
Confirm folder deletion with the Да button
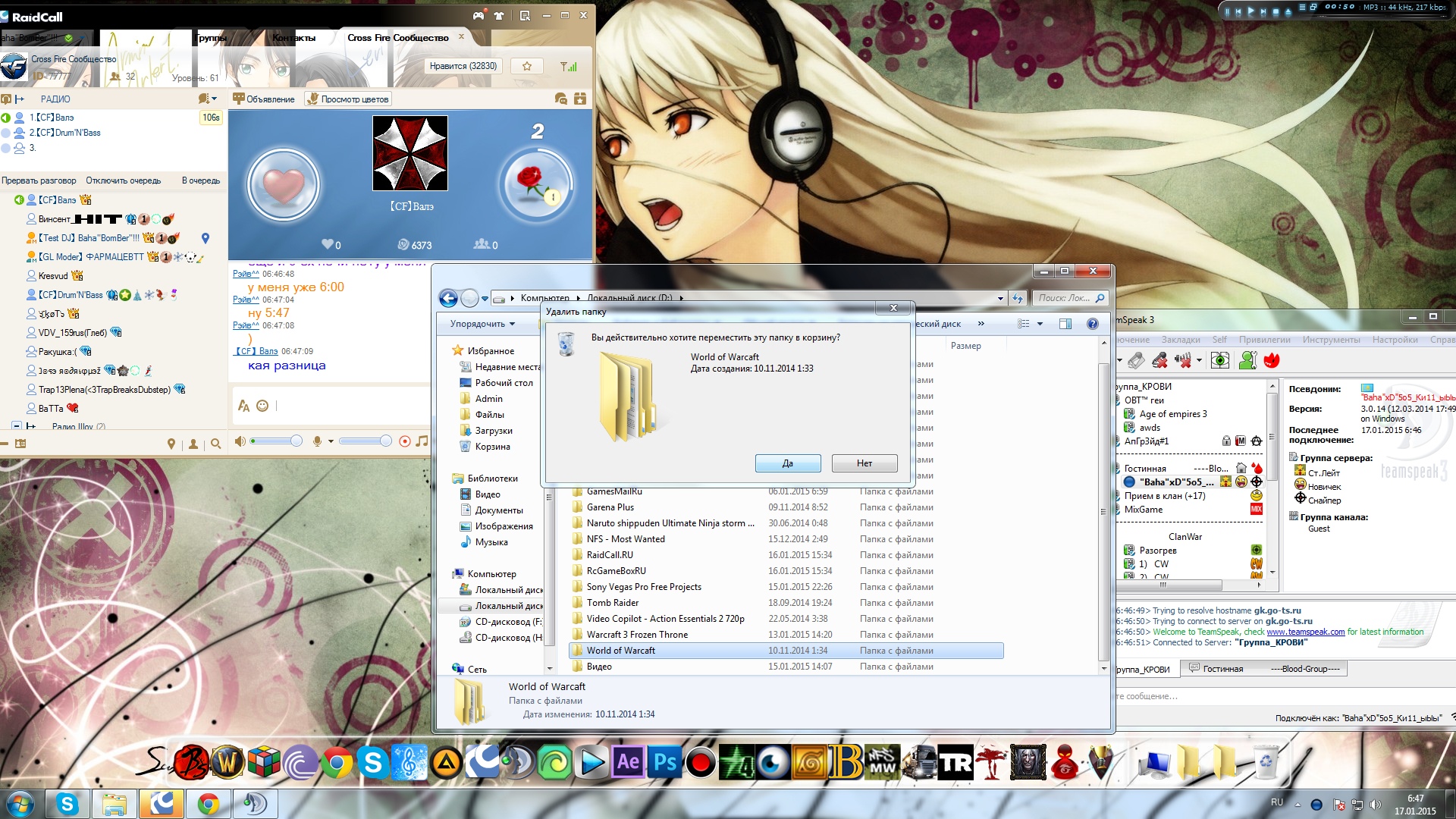(x=788, y=463)
